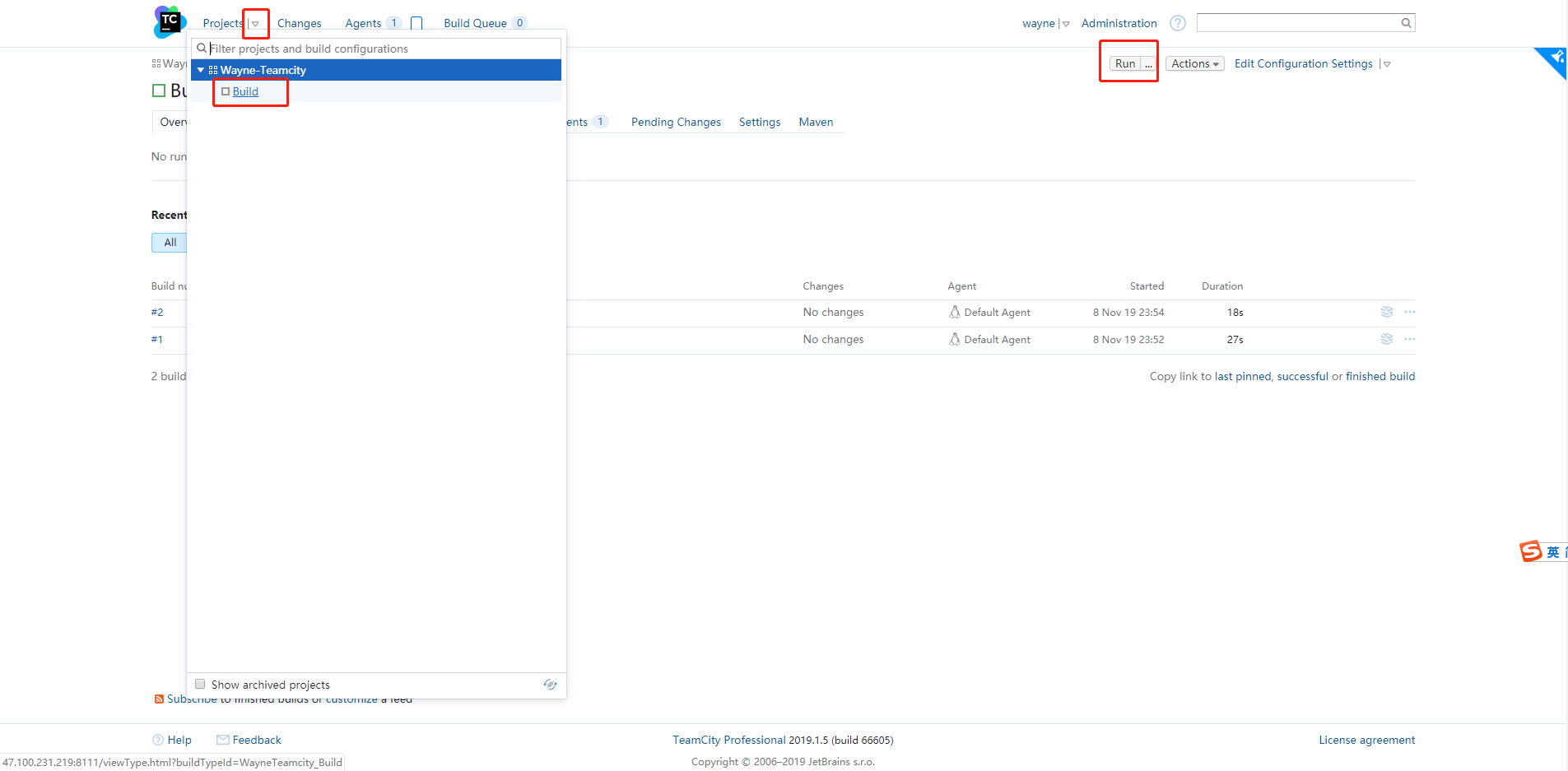The width and height of the screenshot is (1568, 771).
Task: Switch to the Pending Changes tab
Action: [x=676, y=122]
